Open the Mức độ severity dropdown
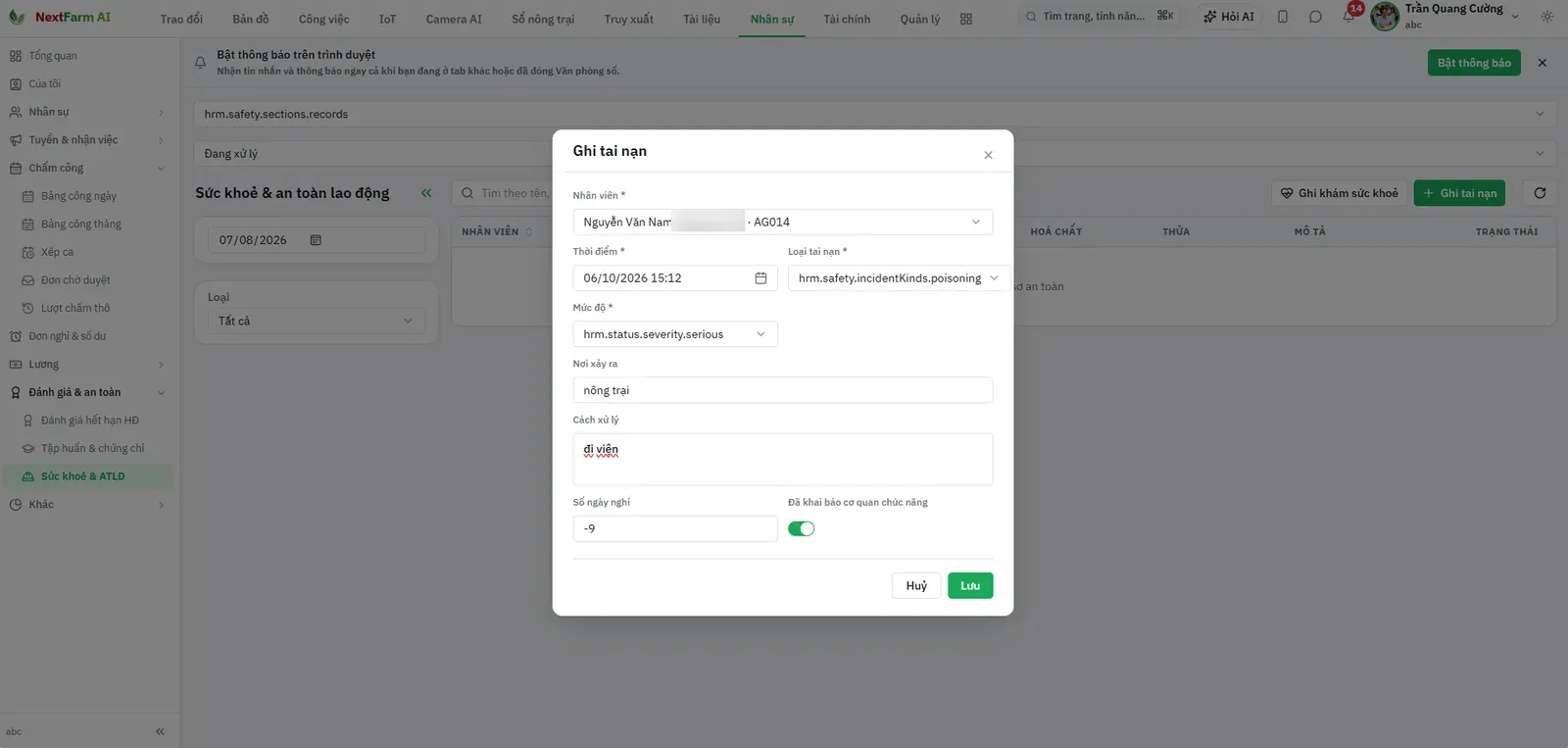Image resolution: width=1568 pixels, height=748 pixels. coord(675,334)
